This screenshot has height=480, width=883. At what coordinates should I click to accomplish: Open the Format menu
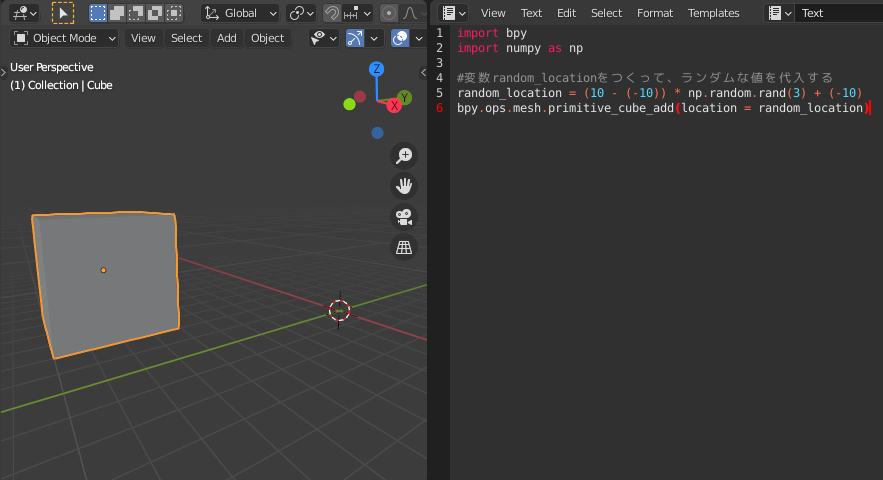654,13
